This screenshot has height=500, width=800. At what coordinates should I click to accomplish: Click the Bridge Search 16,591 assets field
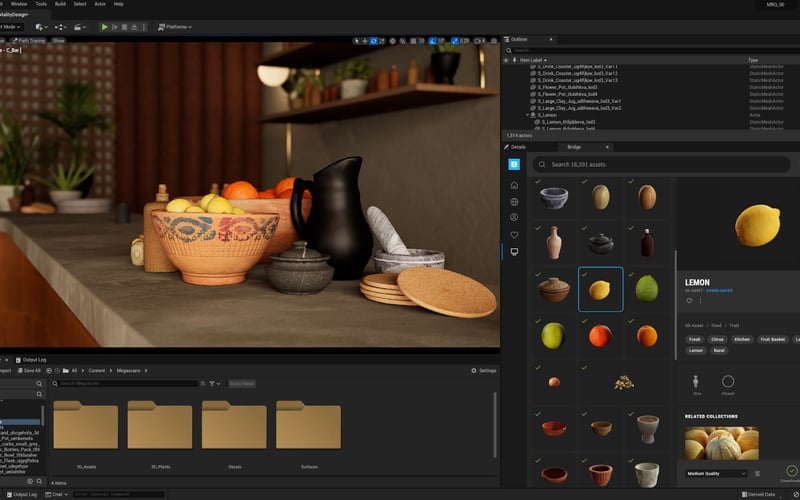[x=661, y=164]
